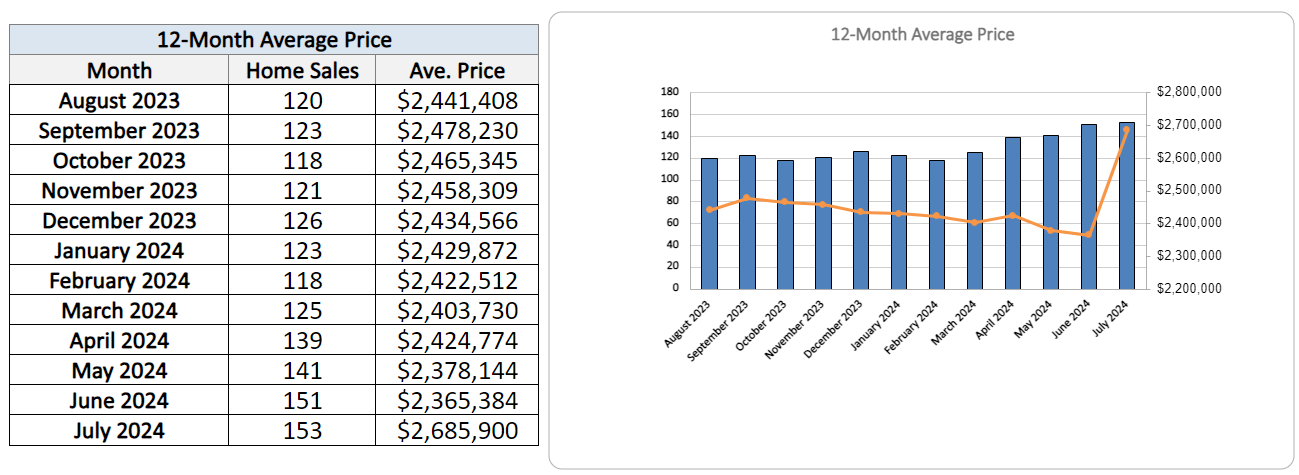
Task: Click the price $2,458,309
Action: click(457, 190)
